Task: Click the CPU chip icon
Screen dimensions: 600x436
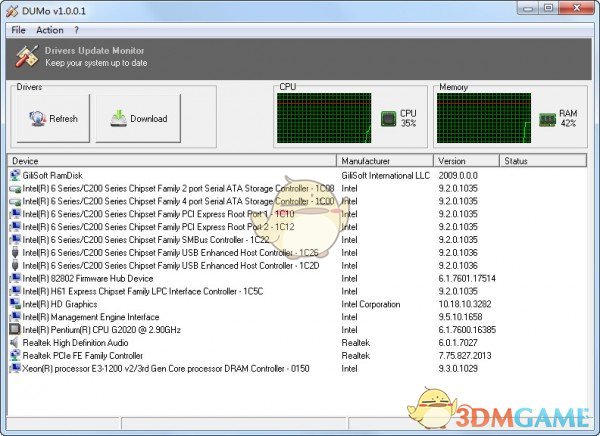Action: tap(388, 119)
